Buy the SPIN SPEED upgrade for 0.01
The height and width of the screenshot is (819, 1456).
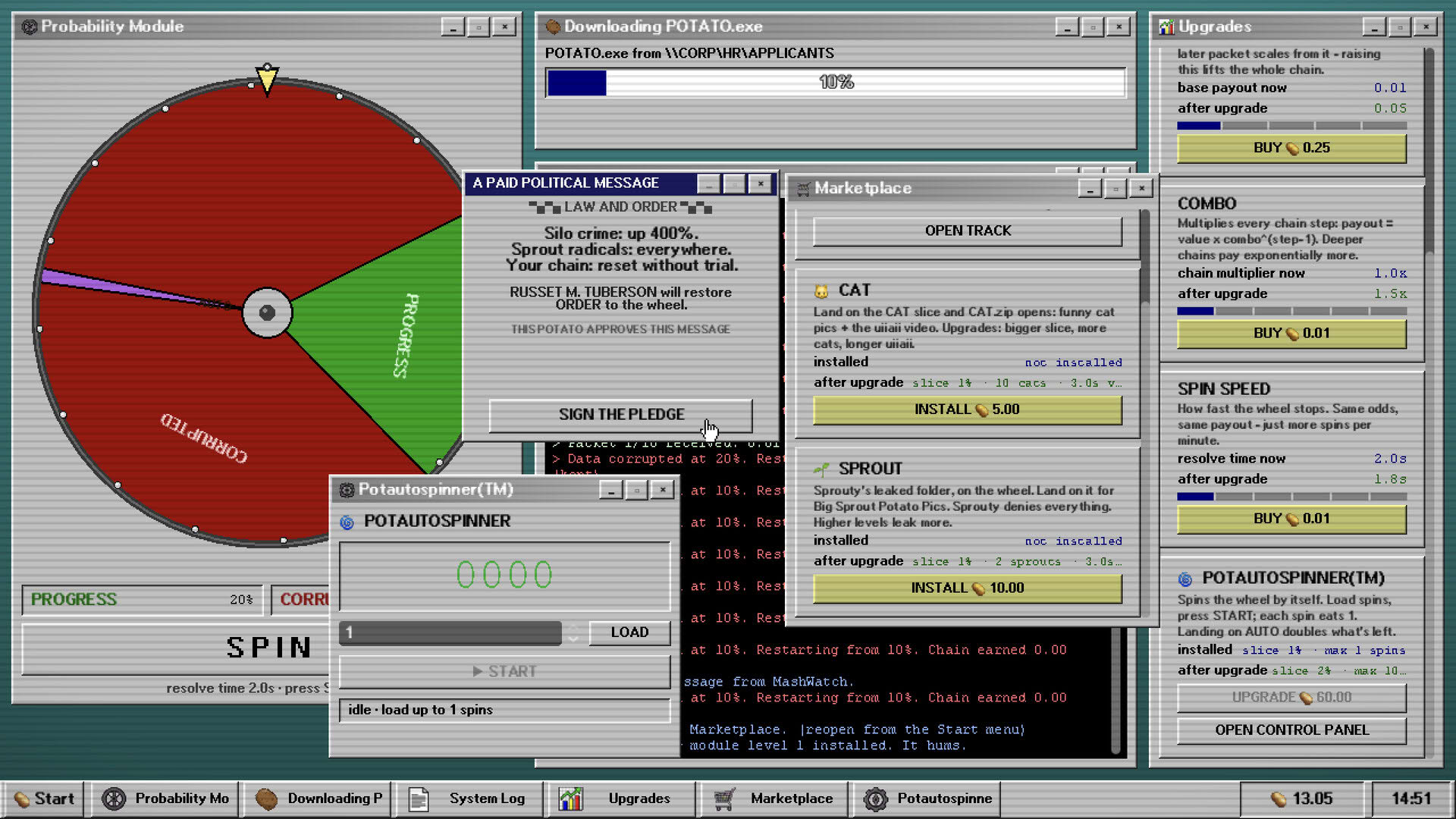click(x=1291, y=519)
